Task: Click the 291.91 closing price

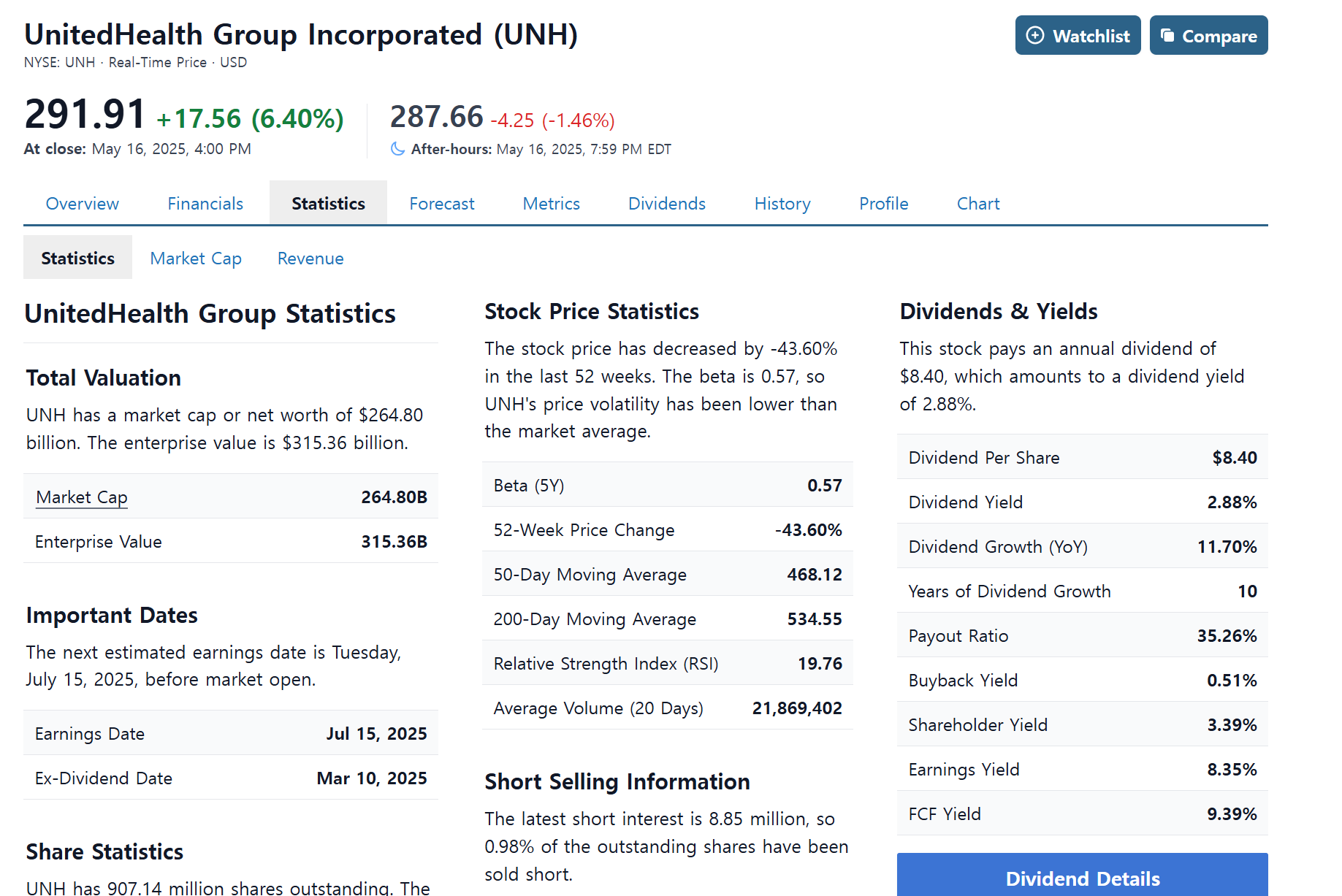Action: click(x=85, y=115)
